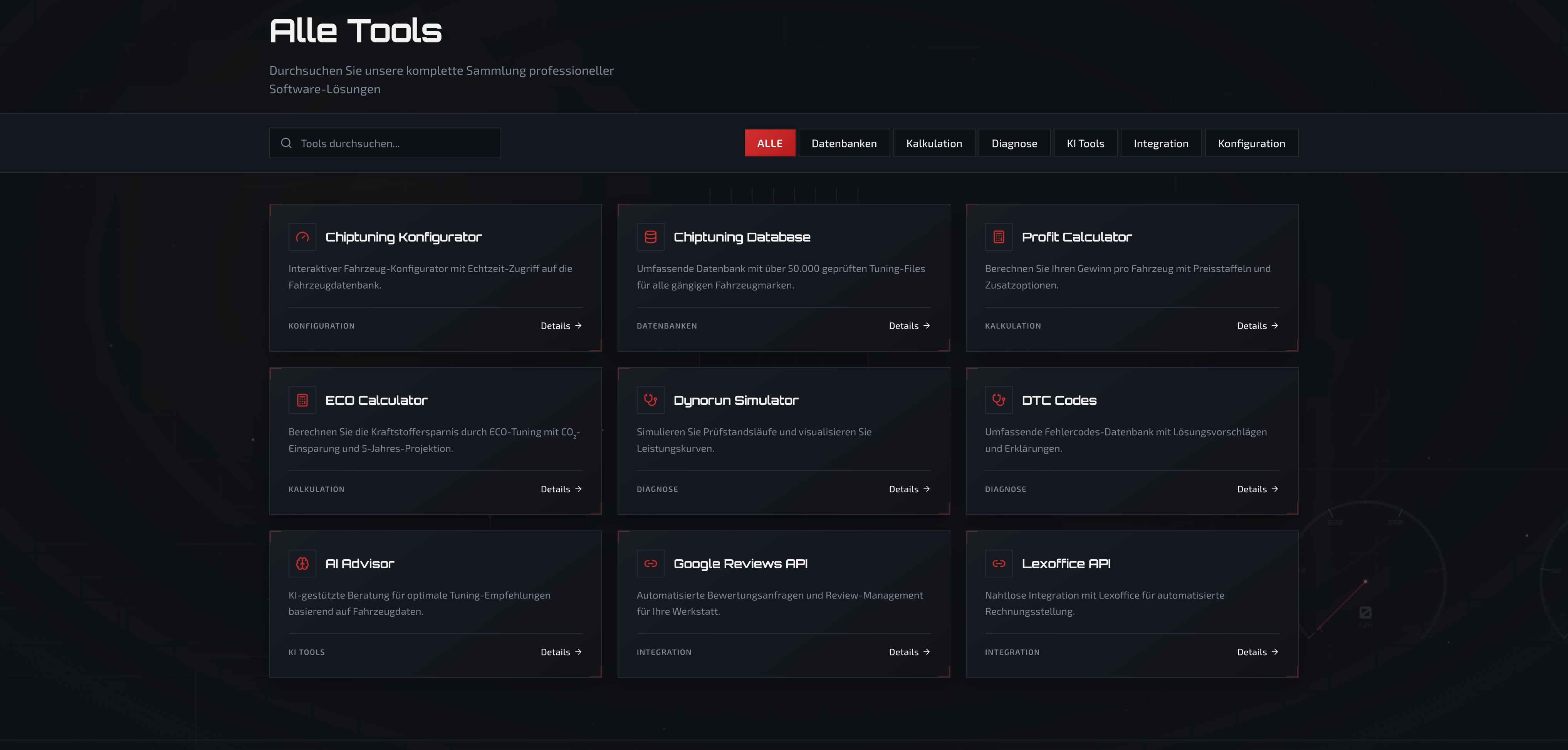This screenshot has height=750, width=1568.
Task: Click the KALKULATION label on Profit Calculator
Action: click(x=1013, y=326)
